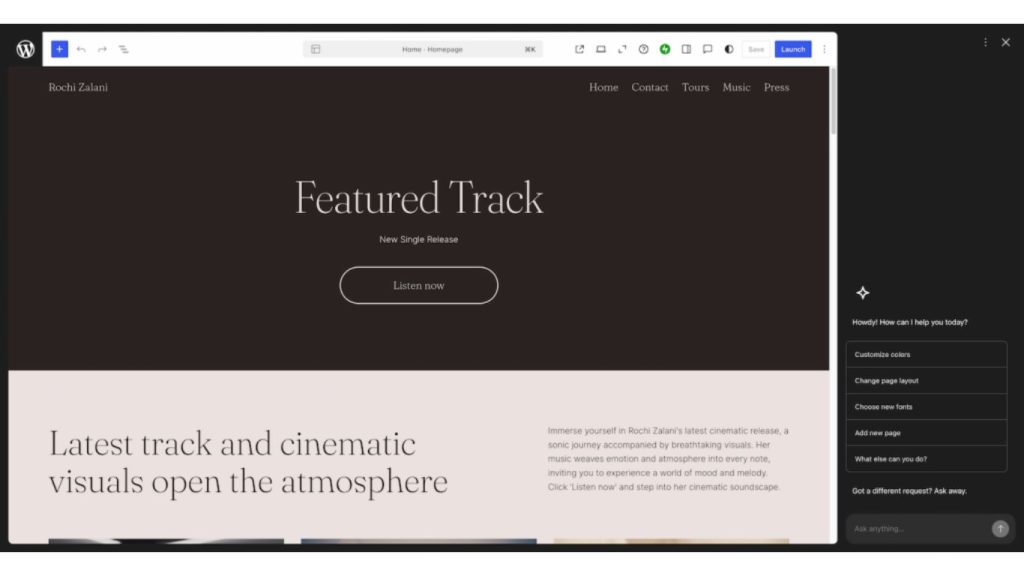
Task: Open the feedback speech-bubble icon
Action: 707,48
